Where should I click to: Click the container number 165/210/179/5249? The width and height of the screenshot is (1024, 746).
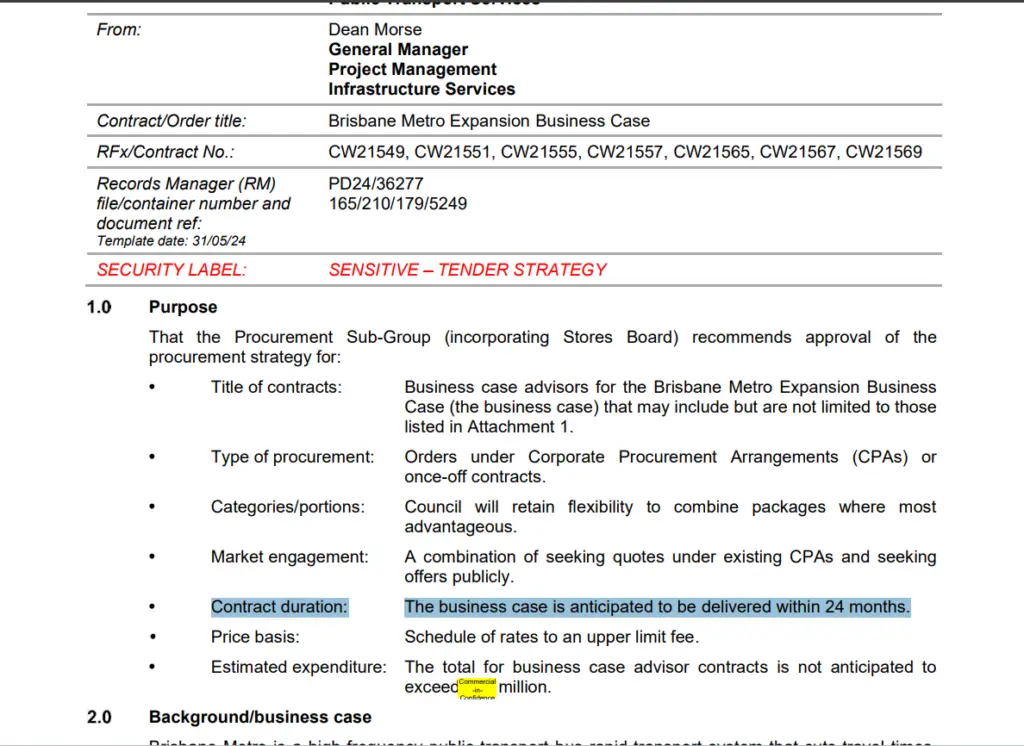pyautogui.click(x=397, y=204)
